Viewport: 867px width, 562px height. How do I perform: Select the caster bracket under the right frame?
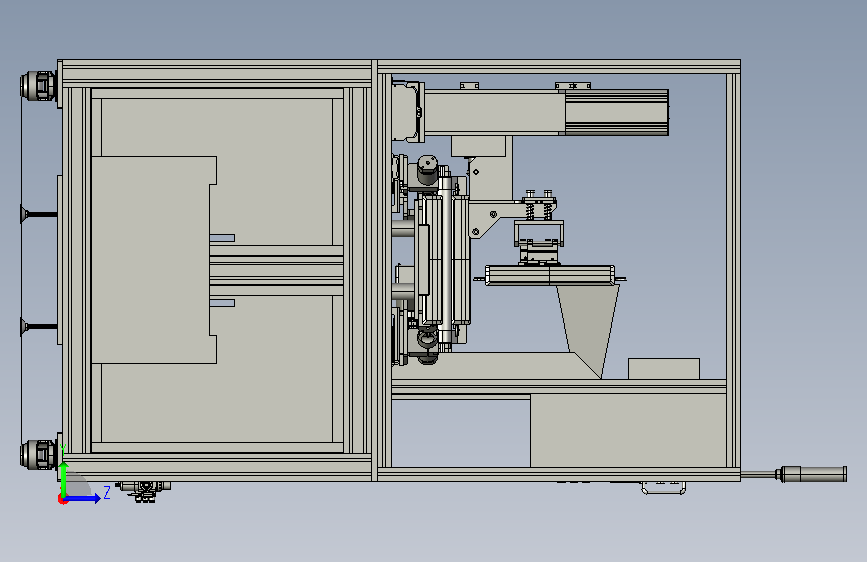664,488
